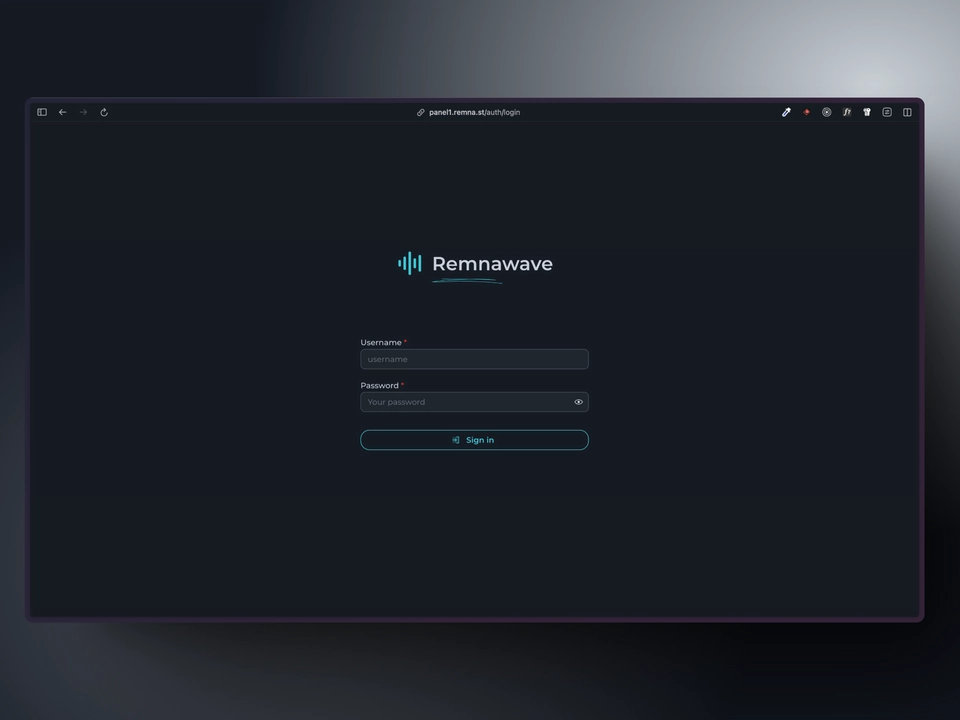Click the script-style extension icon in toolbar
Image resolution: width=960 pixels, height=720 pixels.
(847, 112)
